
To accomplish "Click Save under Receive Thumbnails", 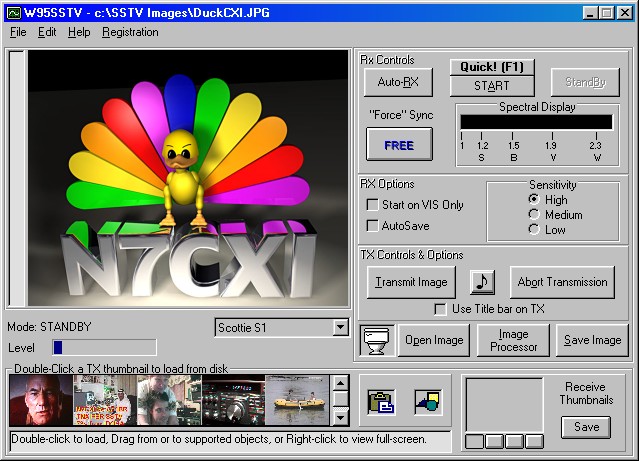I will pos(586,427).
